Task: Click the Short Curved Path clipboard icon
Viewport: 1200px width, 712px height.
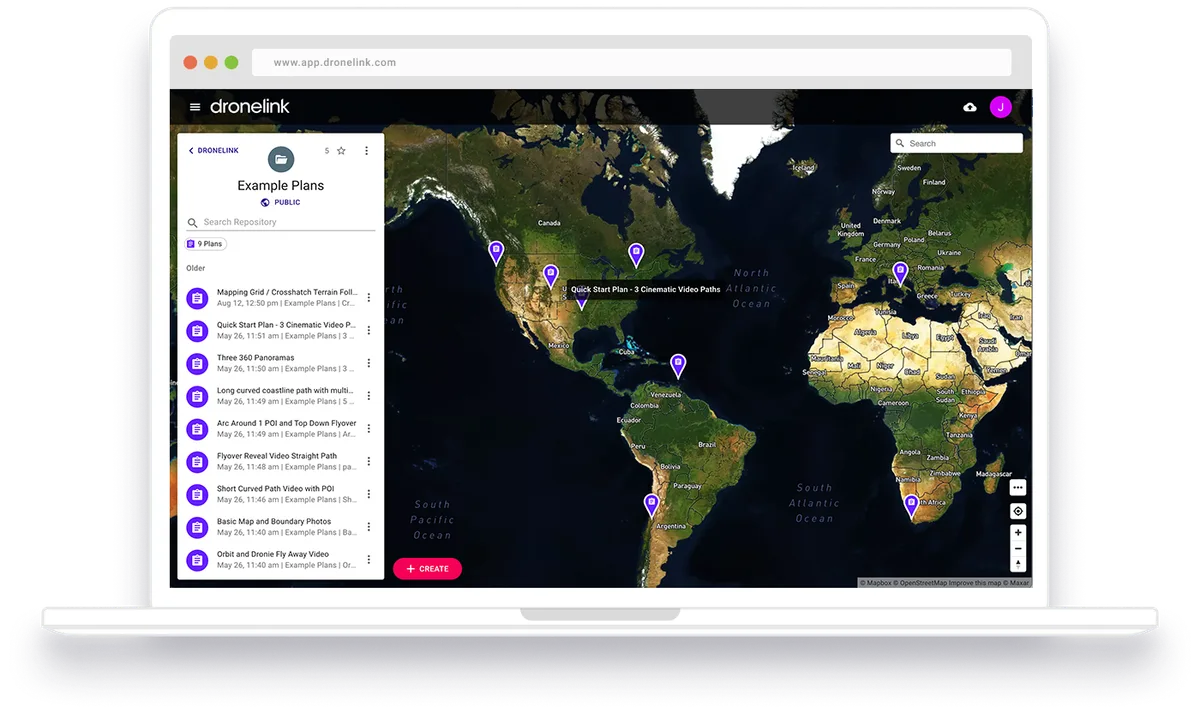Action: coord(198,494)
